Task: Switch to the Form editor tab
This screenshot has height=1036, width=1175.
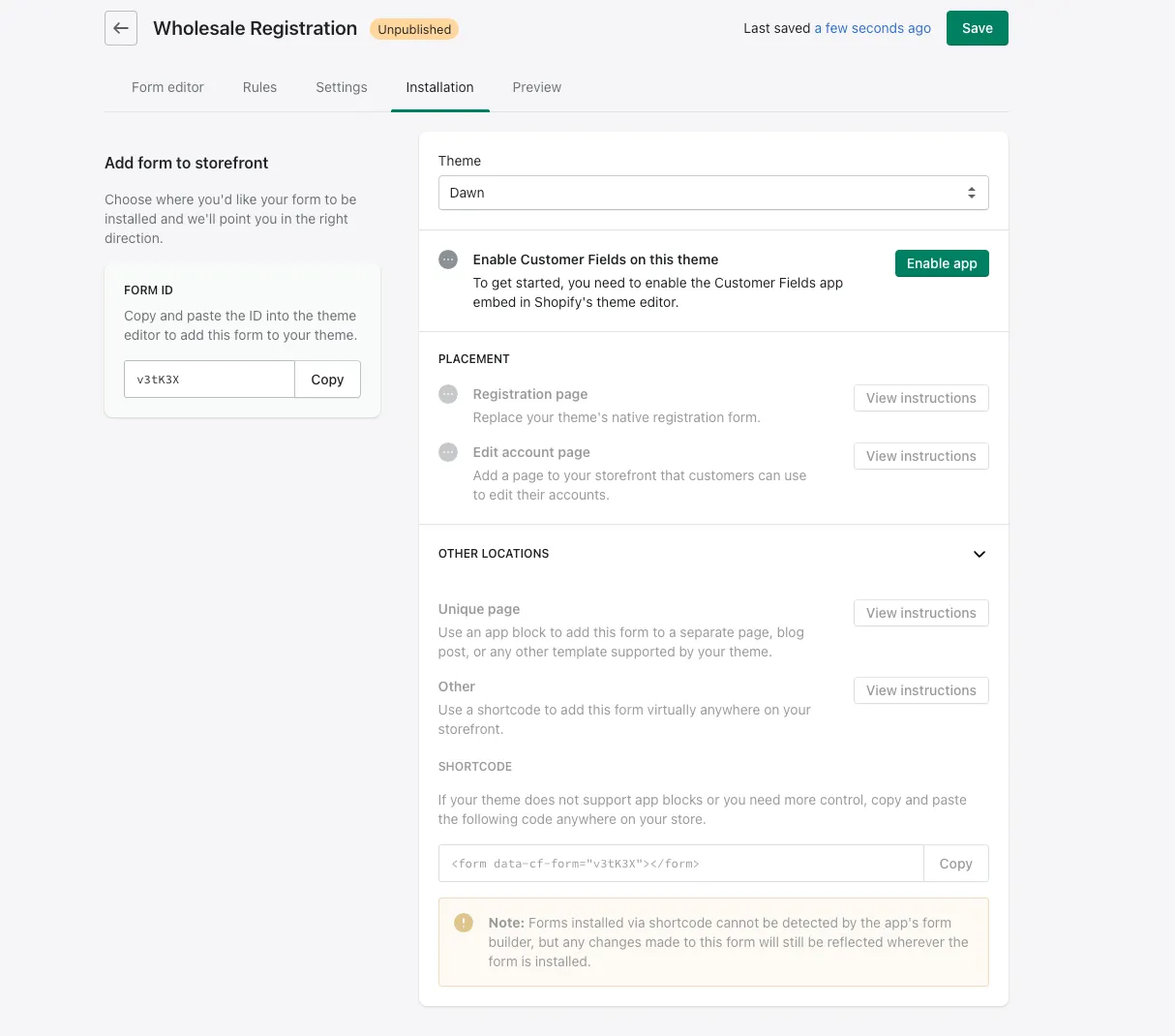Action: 167,87
